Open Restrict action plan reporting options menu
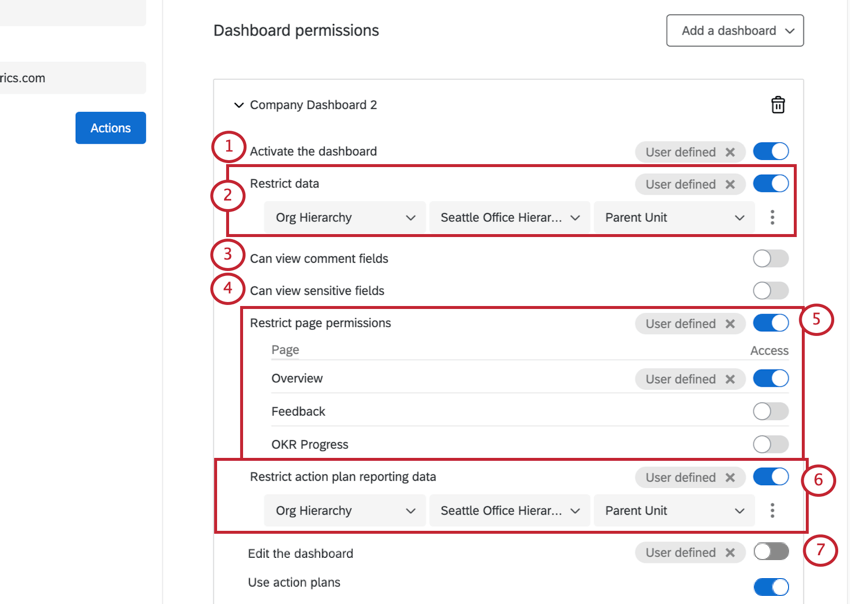The width and height of the screenshot is (850, 604). click(x=772, y=510)
